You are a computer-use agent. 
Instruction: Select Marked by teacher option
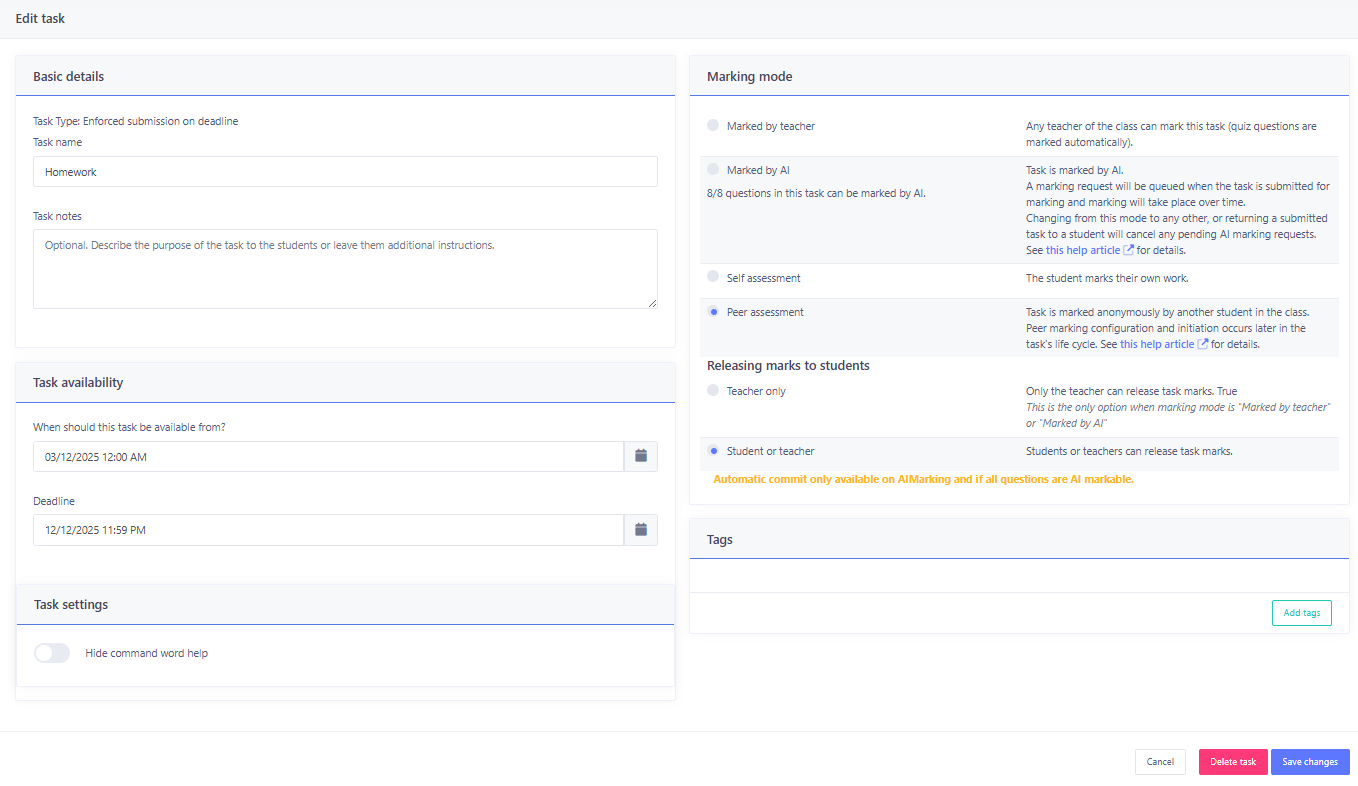coord(713,126)
